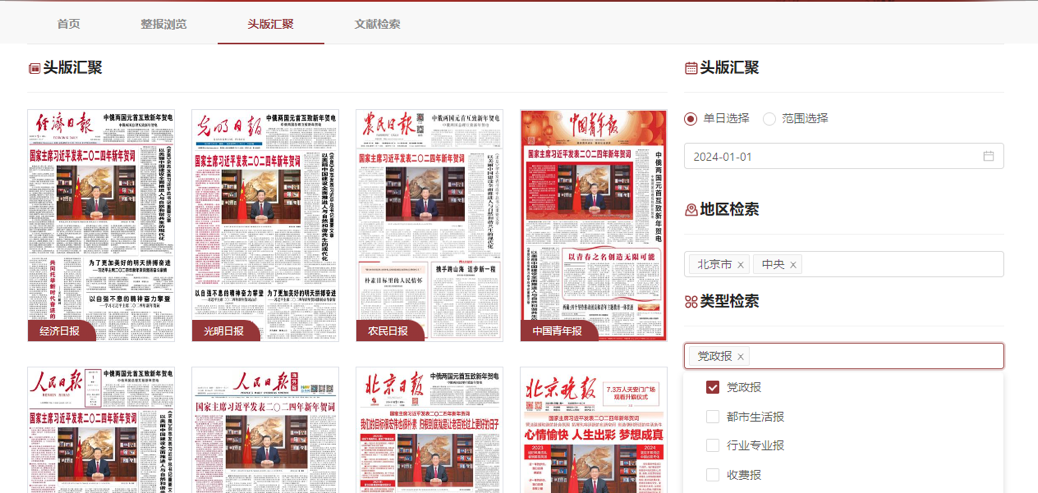
Task: Switch to 整报浏览 tab
Action: pos(164,24)
